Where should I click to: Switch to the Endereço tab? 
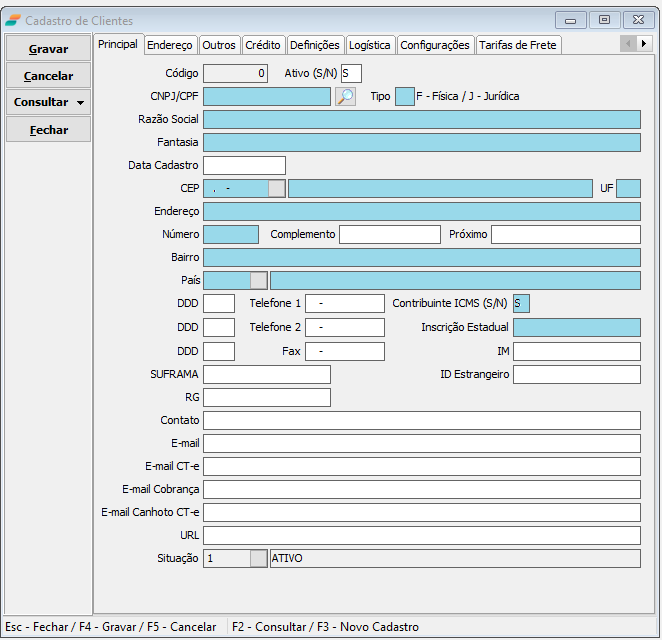point(169,45)
